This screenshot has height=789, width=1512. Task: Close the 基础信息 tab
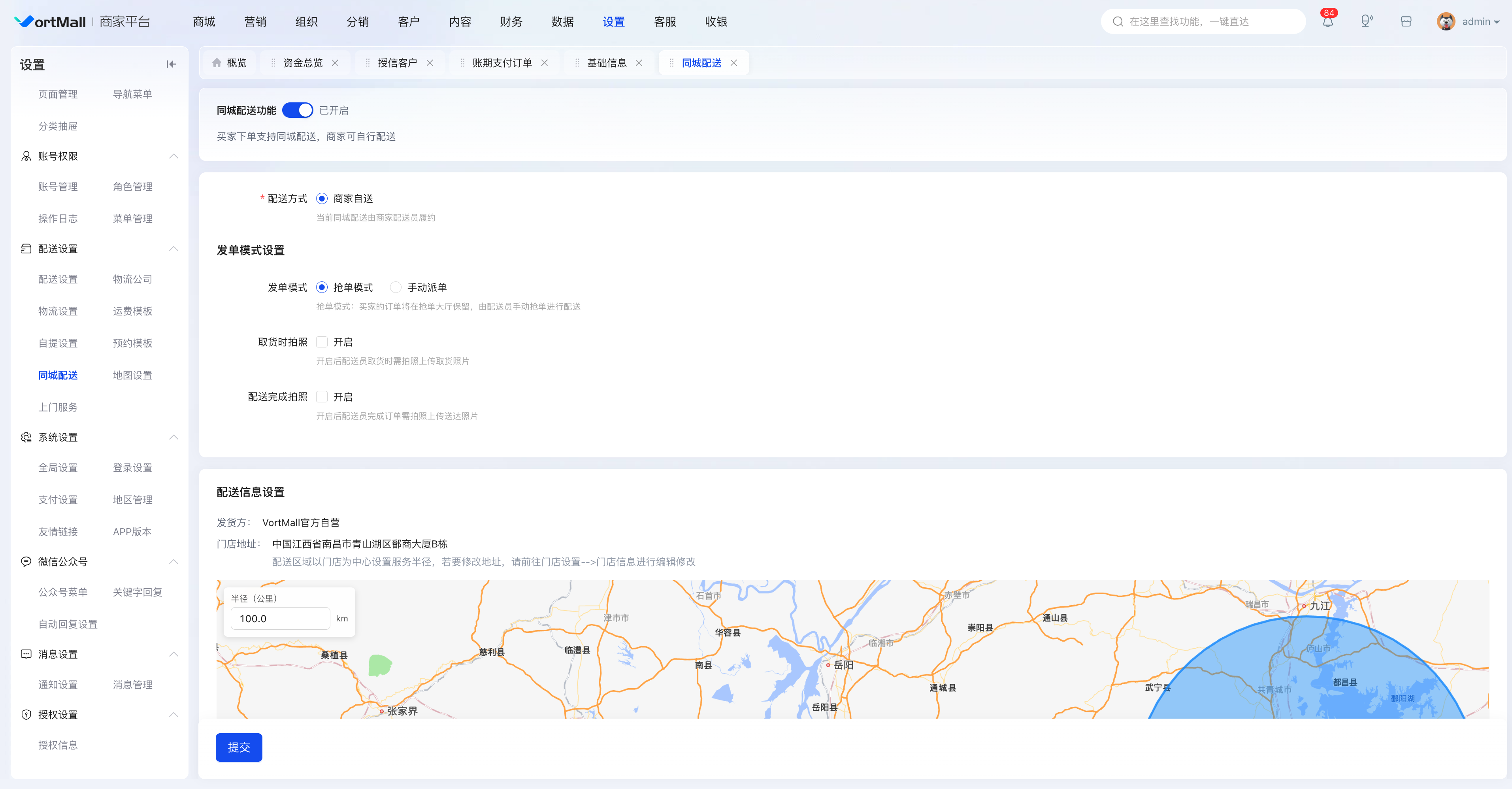(x=639, y=63)
